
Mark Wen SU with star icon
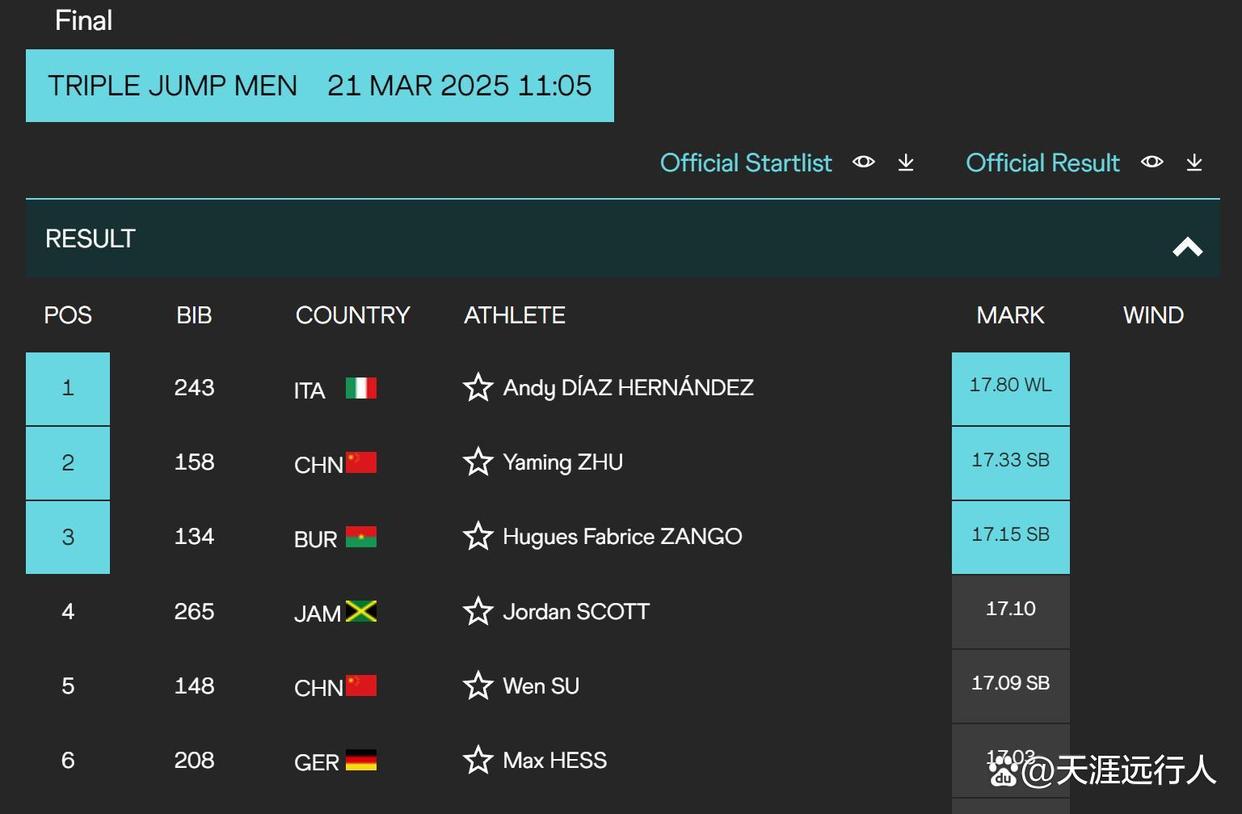[x=478, y=686]
